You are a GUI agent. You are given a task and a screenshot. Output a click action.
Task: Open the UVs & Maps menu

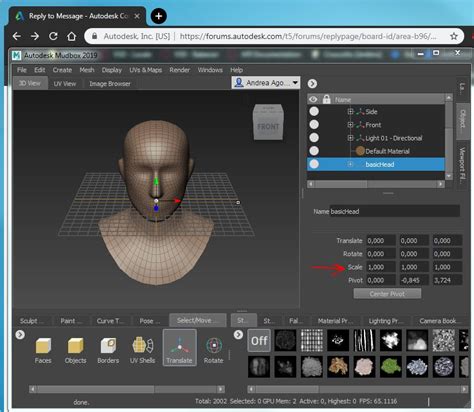pyautogui.click(x=145, y=70)
